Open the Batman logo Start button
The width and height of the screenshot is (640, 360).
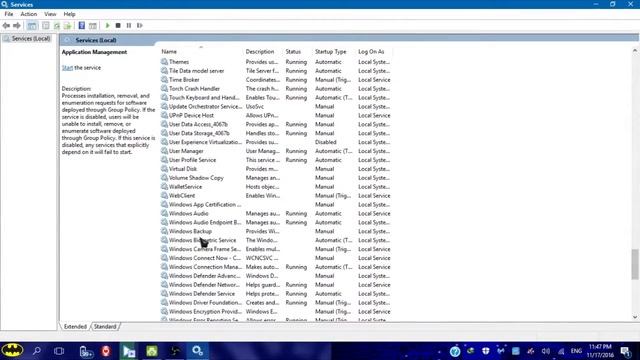click(12, 350)
